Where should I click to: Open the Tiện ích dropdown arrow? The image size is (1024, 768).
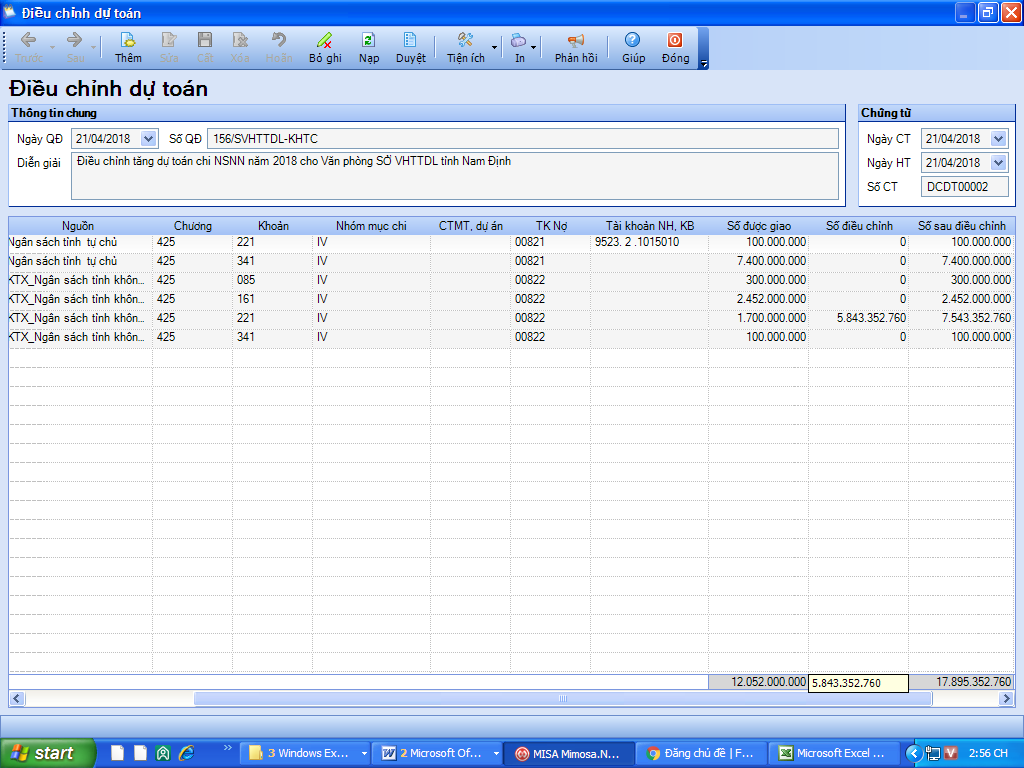point(494,48)
